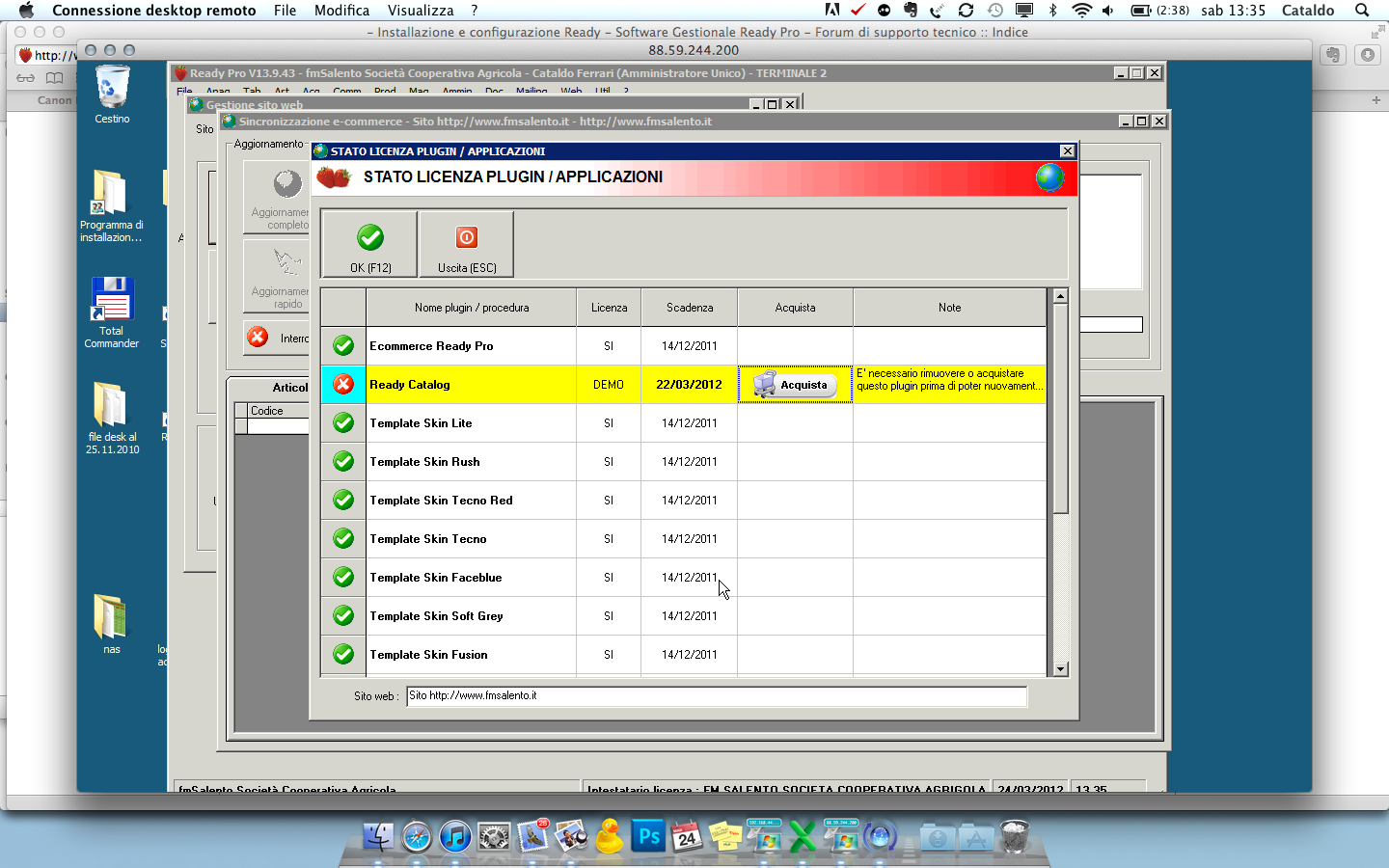Select the Ecommerce Ready Pro row name
The width and height of the screenshot is (1389, 868).
[x=431, y=346]
